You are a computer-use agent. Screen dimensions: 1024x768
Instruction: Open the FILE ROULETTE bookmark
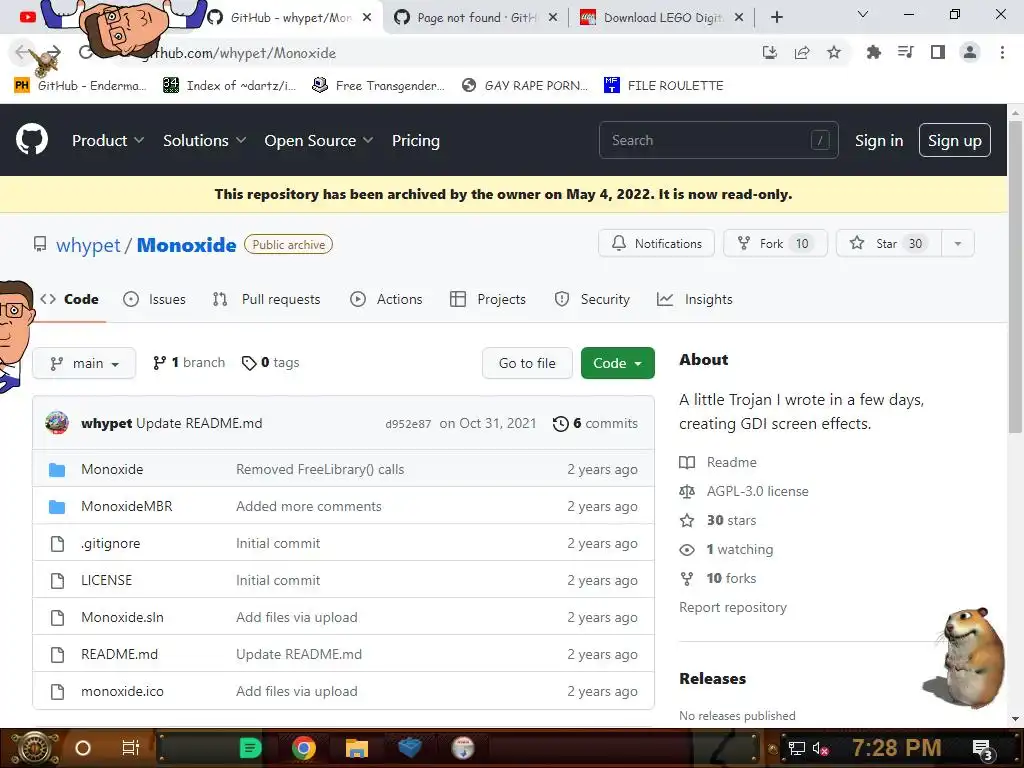pyautogui.click(x=664, y=86)
